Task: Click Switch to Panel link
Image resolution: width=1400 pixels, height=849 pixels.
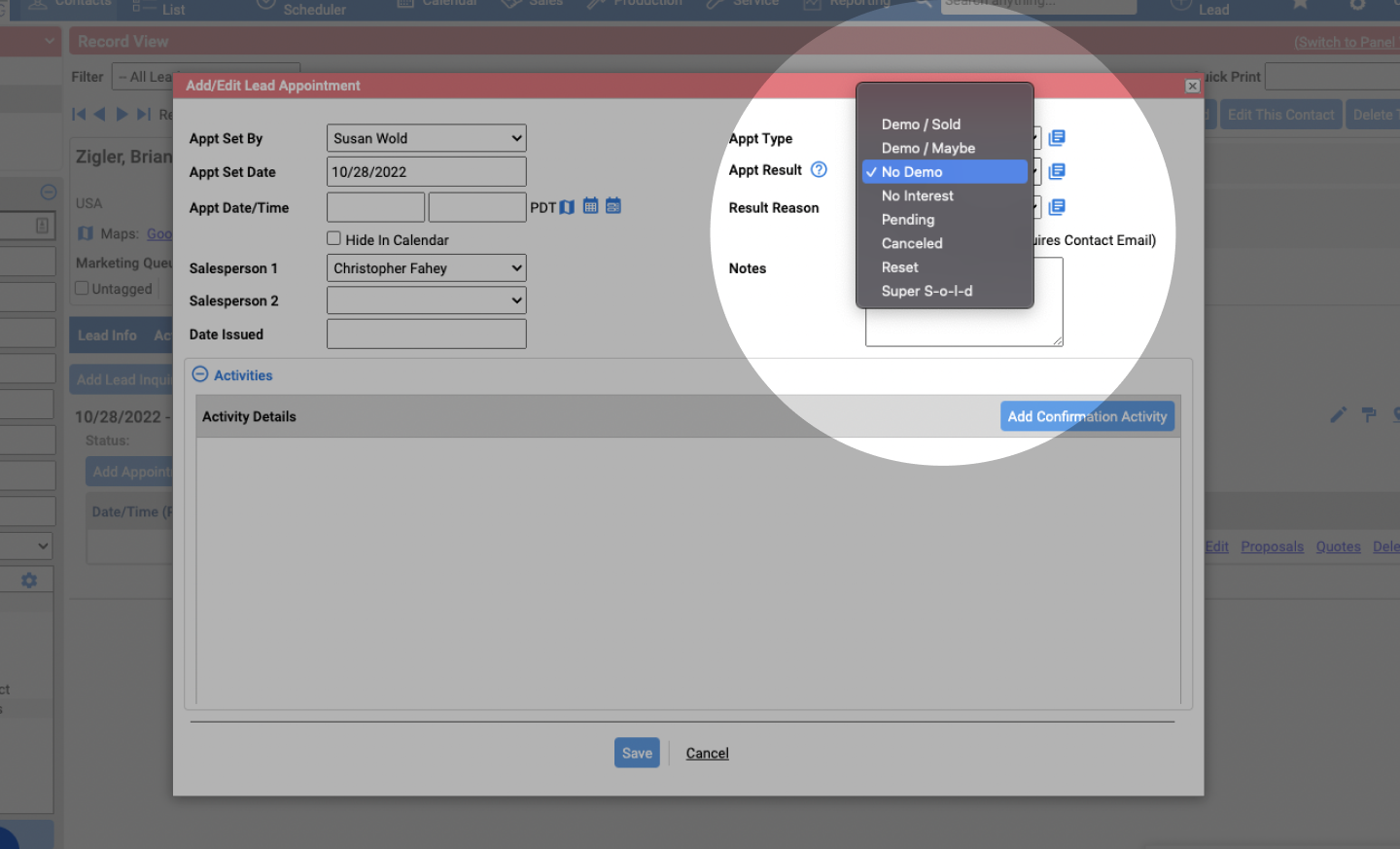Action: click(x=1345, y=43)
